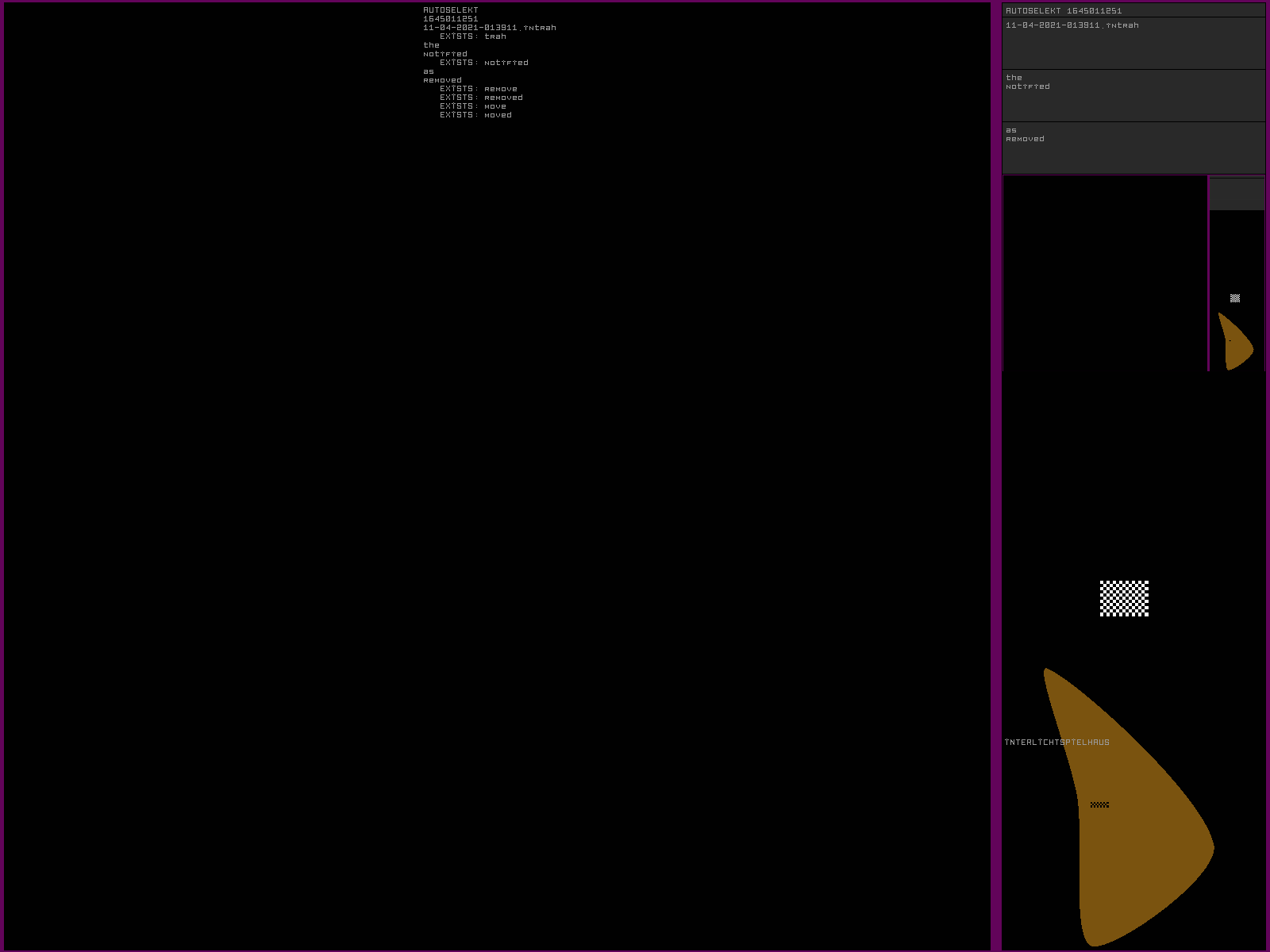Select the 'the notified' panel row
Screen dimensions: 1270x952
1133,95
